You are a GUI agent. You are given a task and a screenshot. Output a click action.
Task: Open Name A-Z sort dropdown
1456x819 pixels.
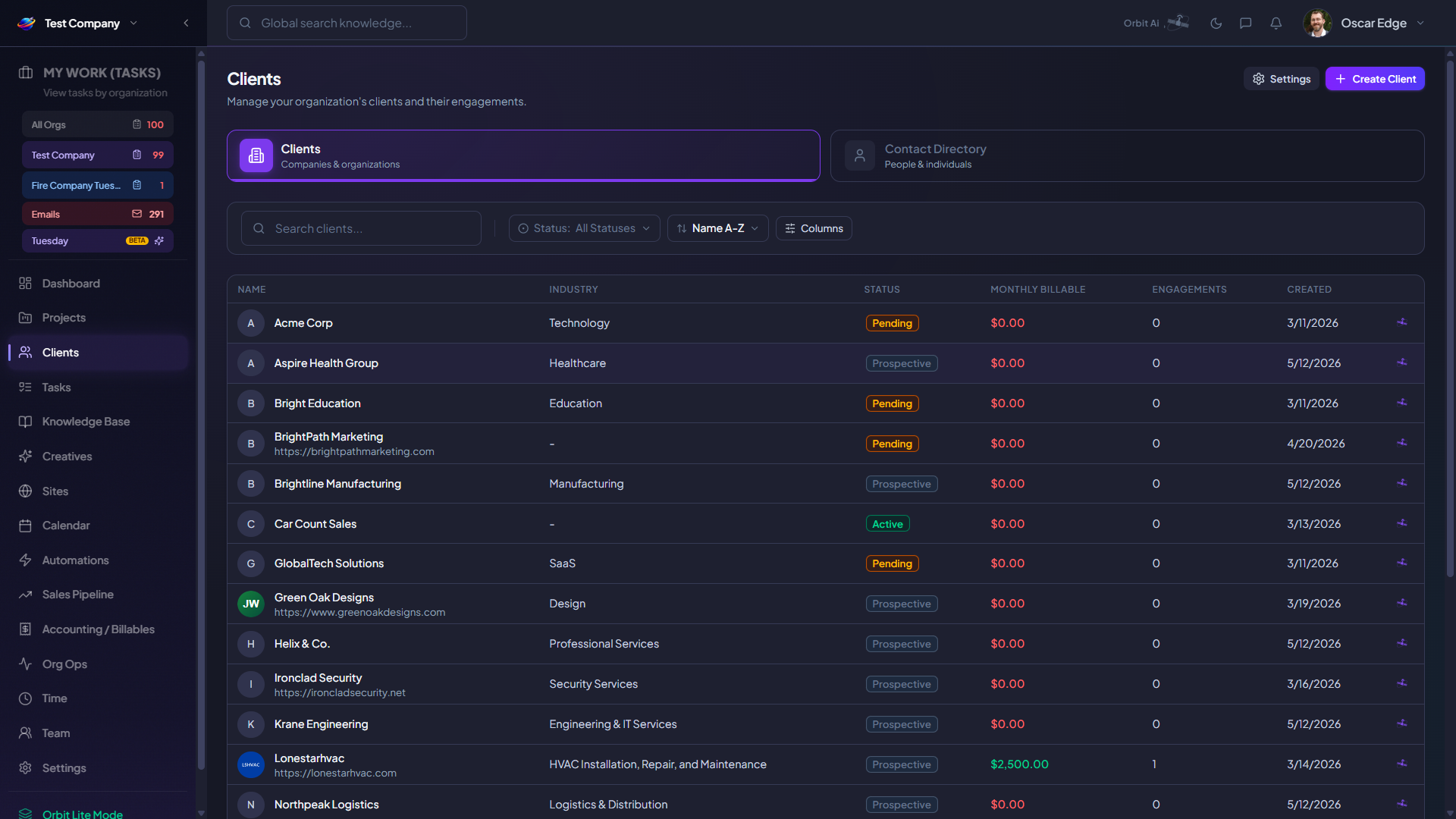pyautogui.click(x=717, y=228)
